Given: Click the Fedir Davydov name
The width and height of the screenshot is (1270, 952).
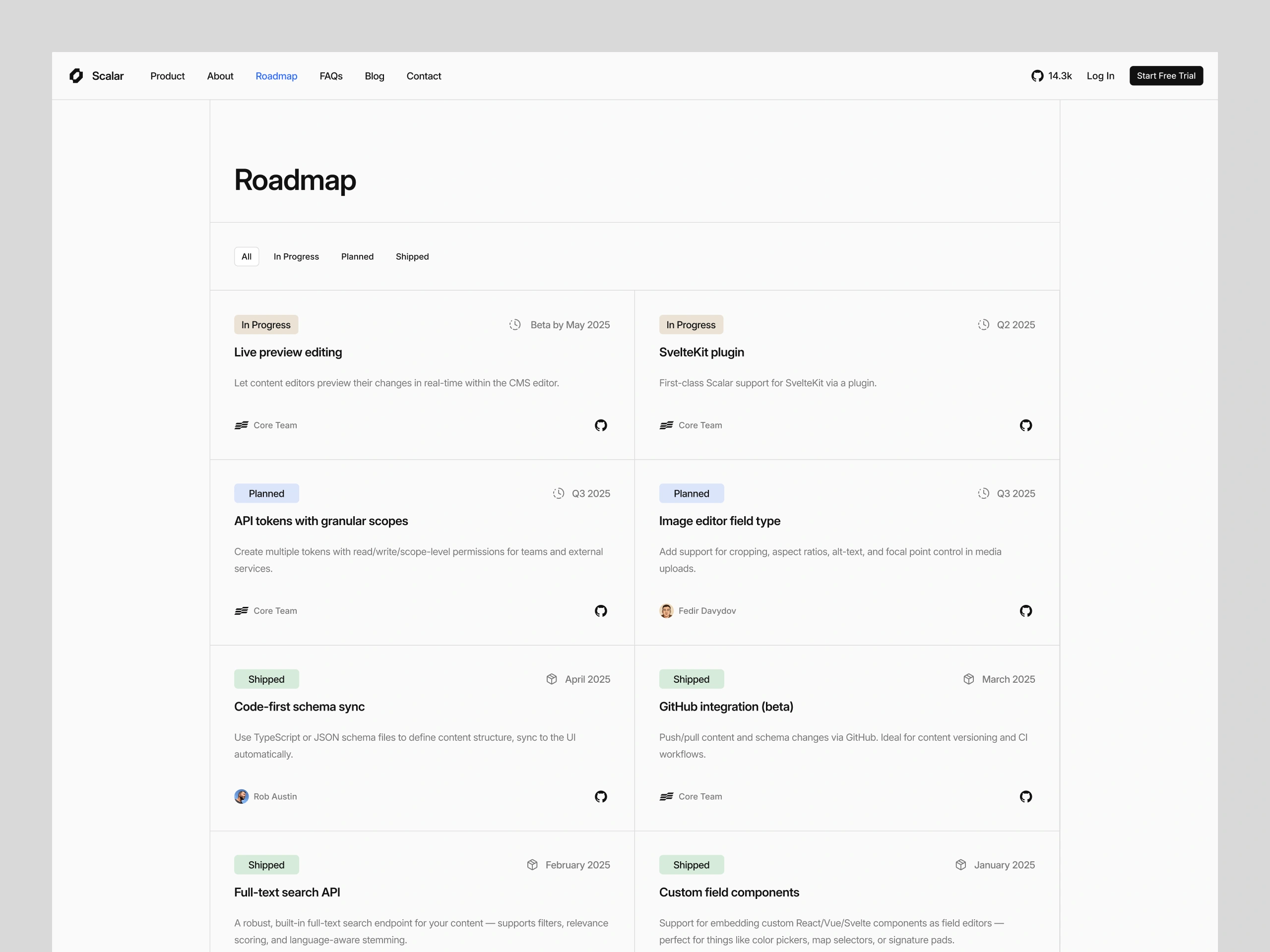Looking at the screenshot, I should 707,610.
